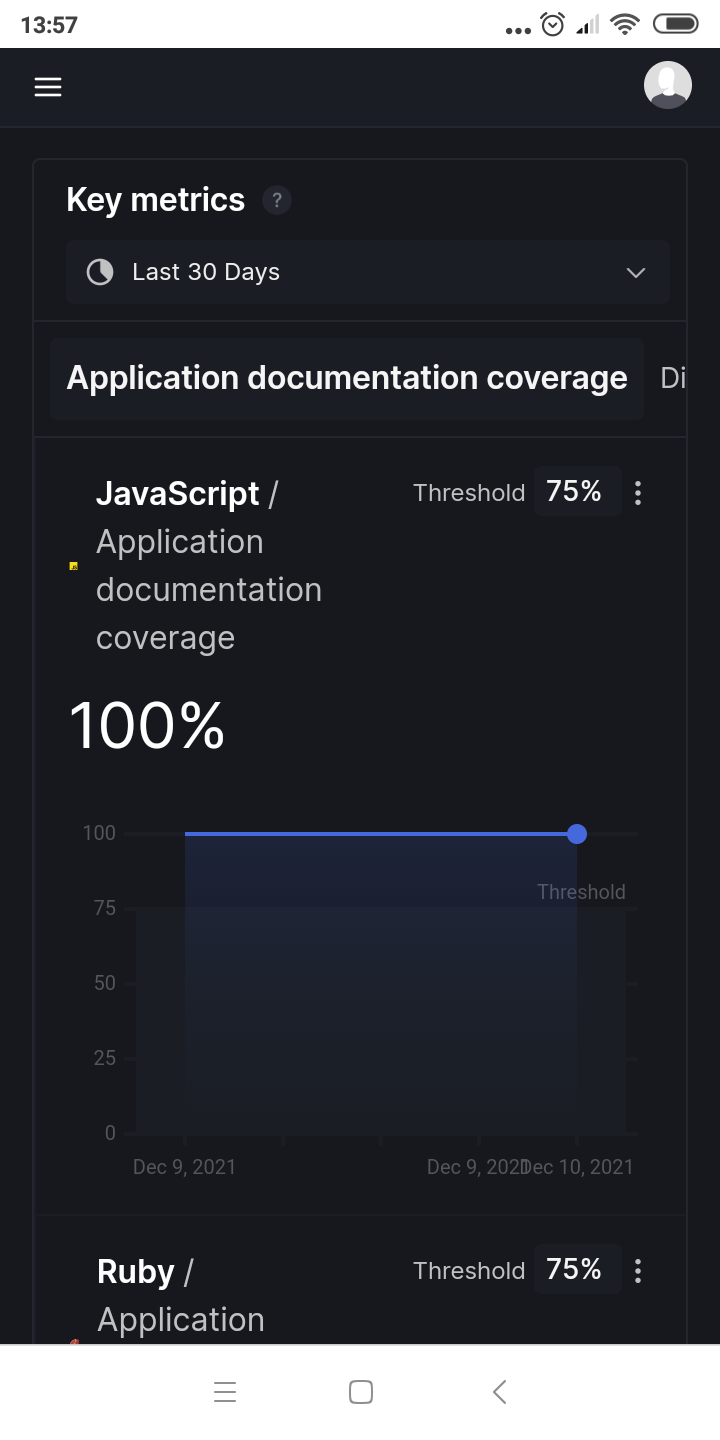
Task: Open the hamburger navigation menu
Action: pyautogui.click(x=48, y=87)
